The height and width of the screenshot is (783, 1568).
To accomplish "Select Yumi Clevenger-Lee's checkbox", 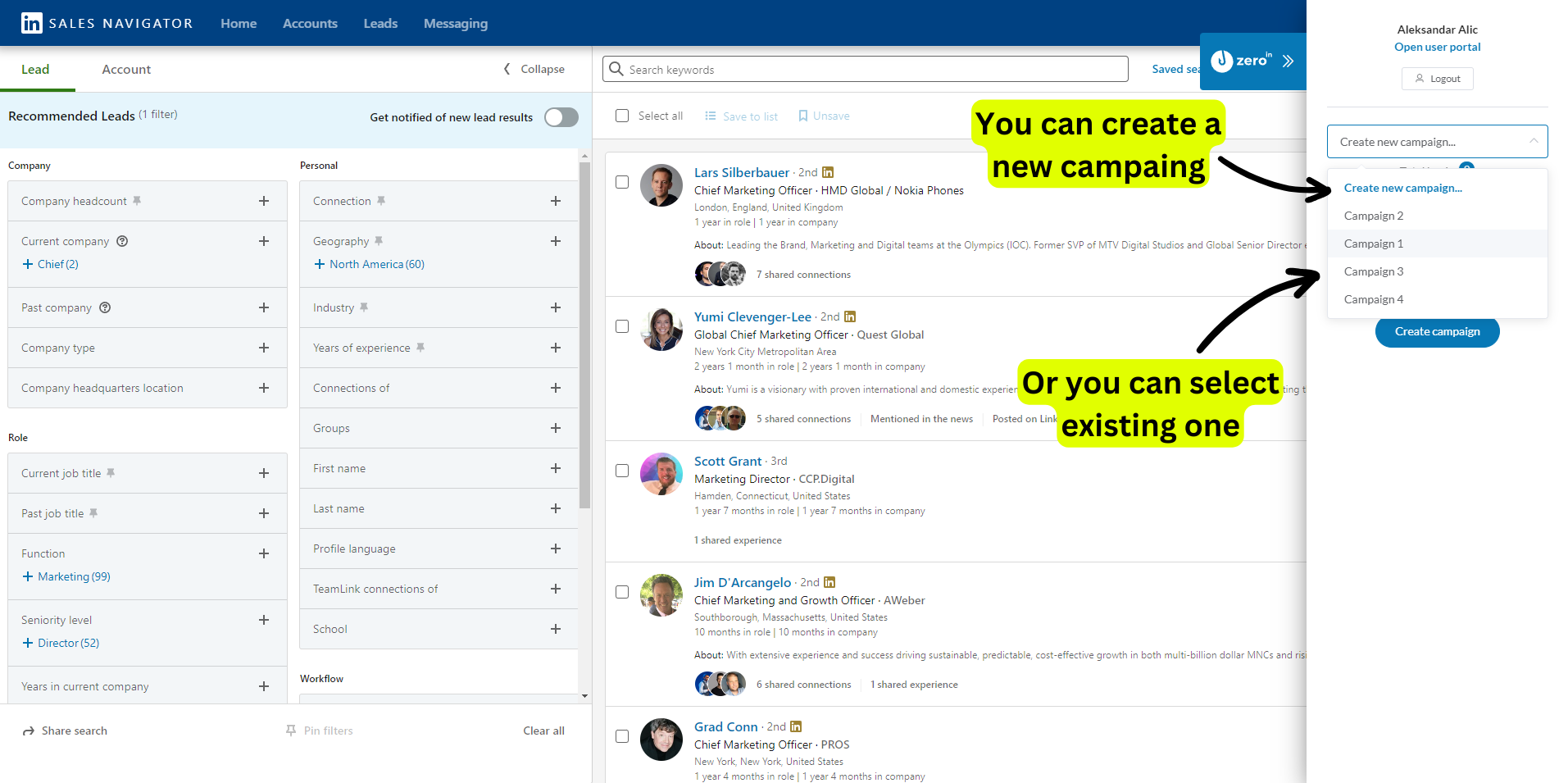I will tap(622, 326).
